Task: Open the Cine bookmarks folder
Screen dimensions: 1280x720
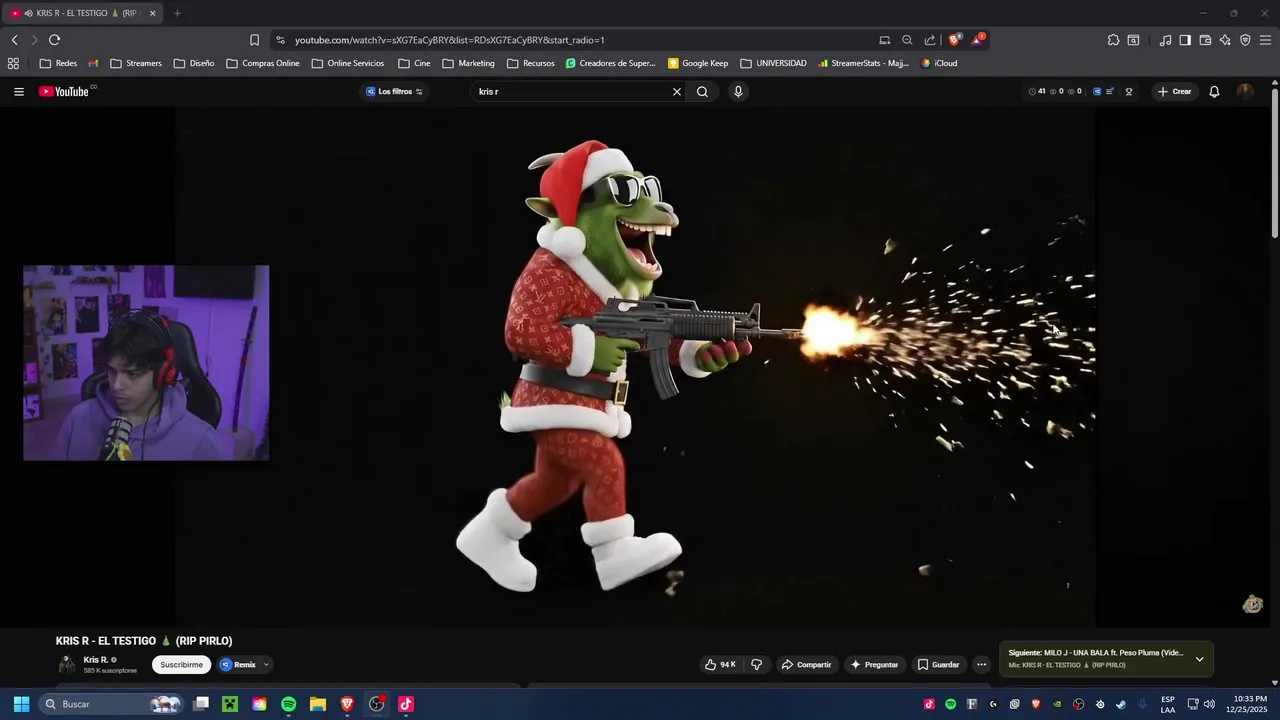Action: coord(414,63)
